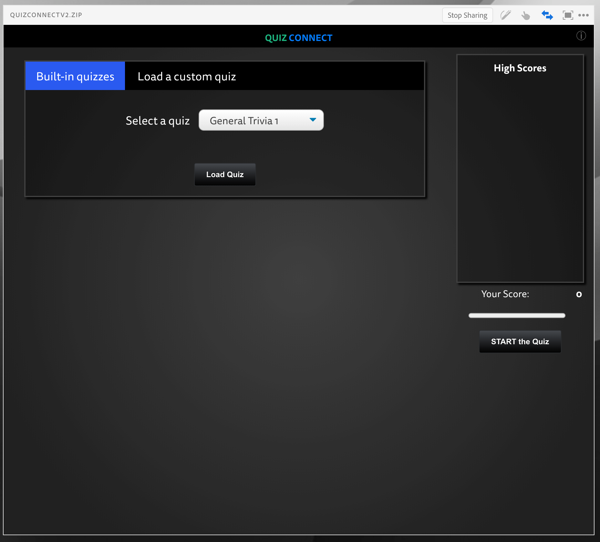Click the QUIZCONNECTV2.ZIP pod title

point(46,15)
